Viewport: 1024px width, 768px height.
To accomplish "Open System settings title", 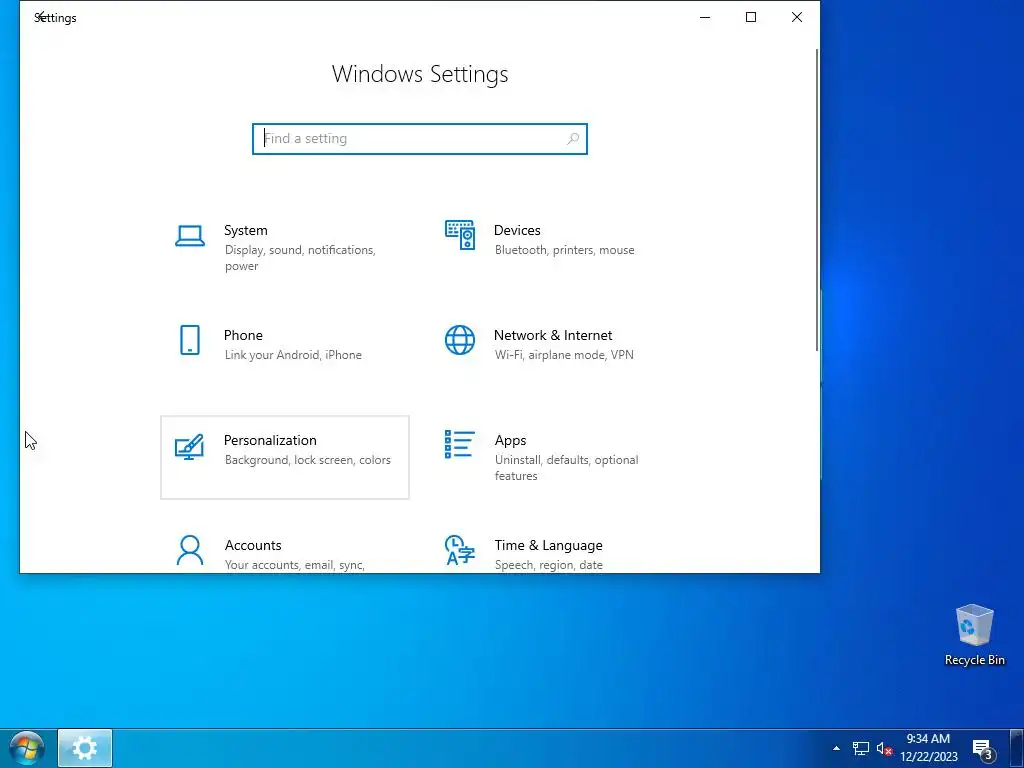I will 246,230.
